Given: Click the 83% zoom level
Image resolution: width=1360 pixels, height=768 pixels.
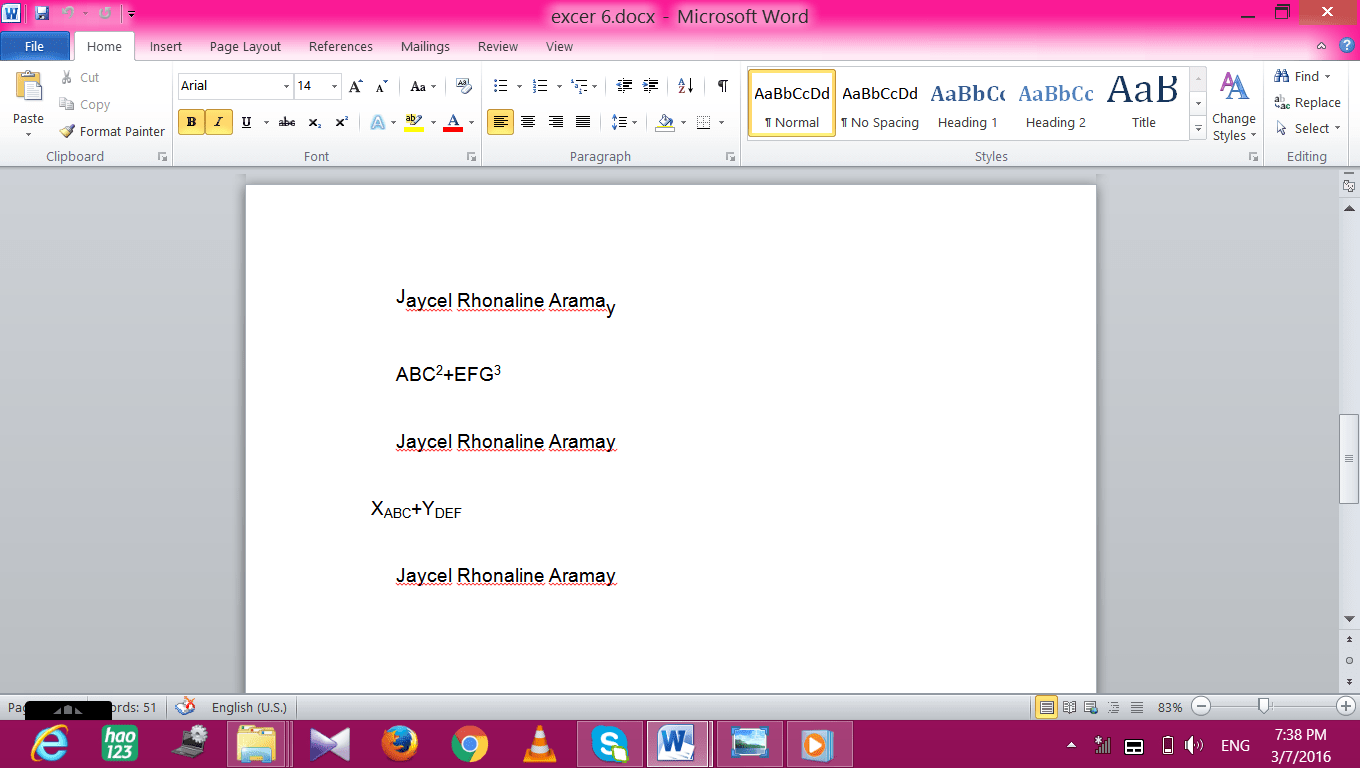Looking at the screenshot, I should tap(1170, 707).
